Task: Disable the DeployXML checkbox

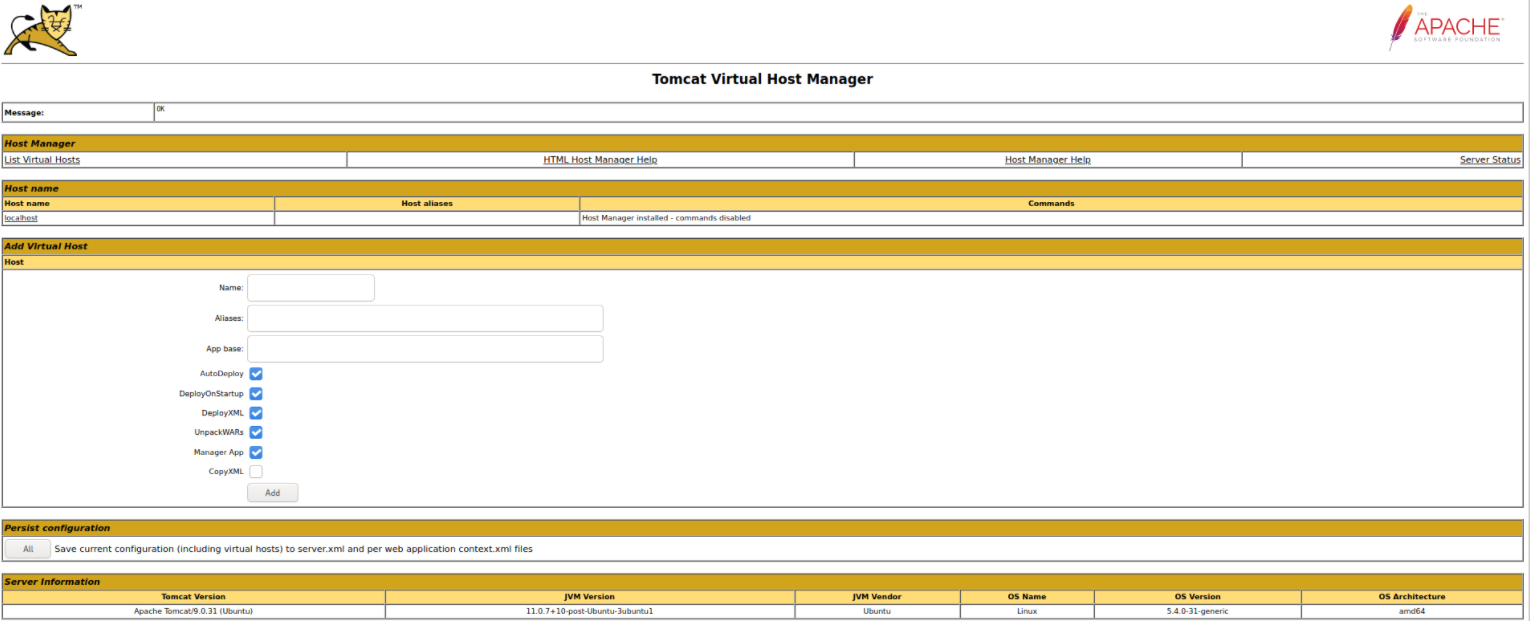Action: 256,413
